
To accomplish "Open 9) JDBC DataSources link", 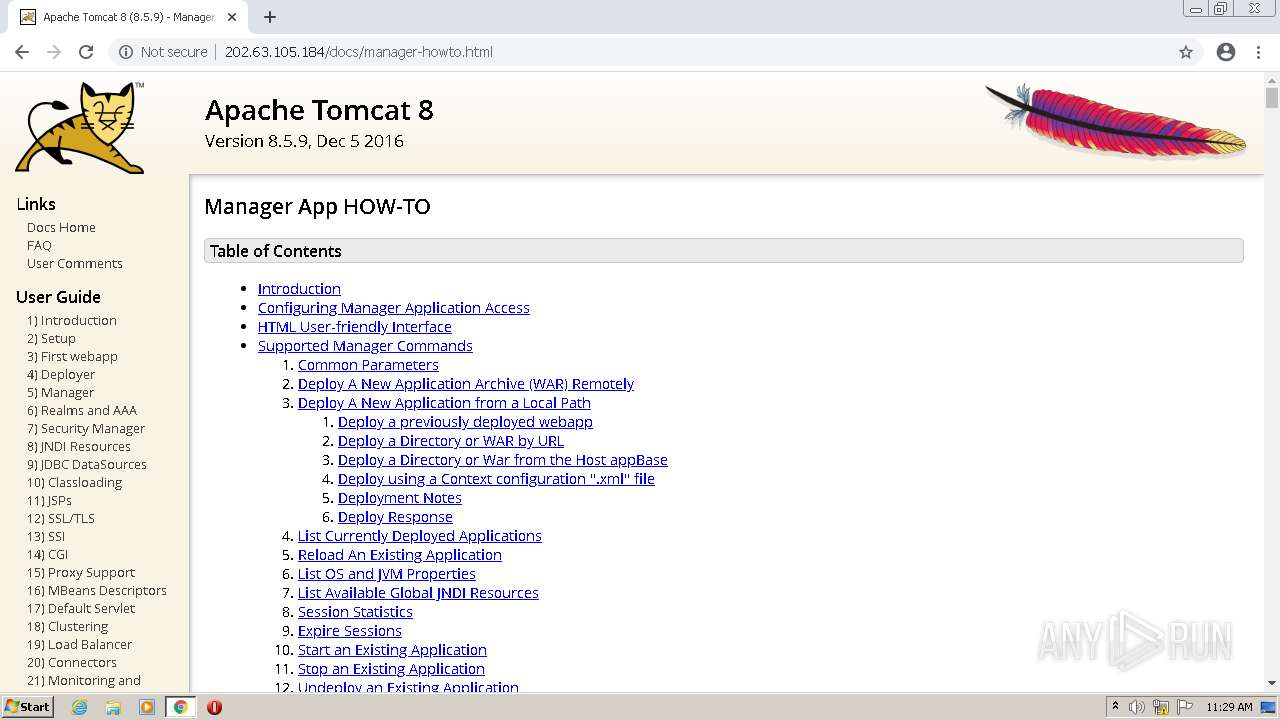I will (x=87, y=464).
